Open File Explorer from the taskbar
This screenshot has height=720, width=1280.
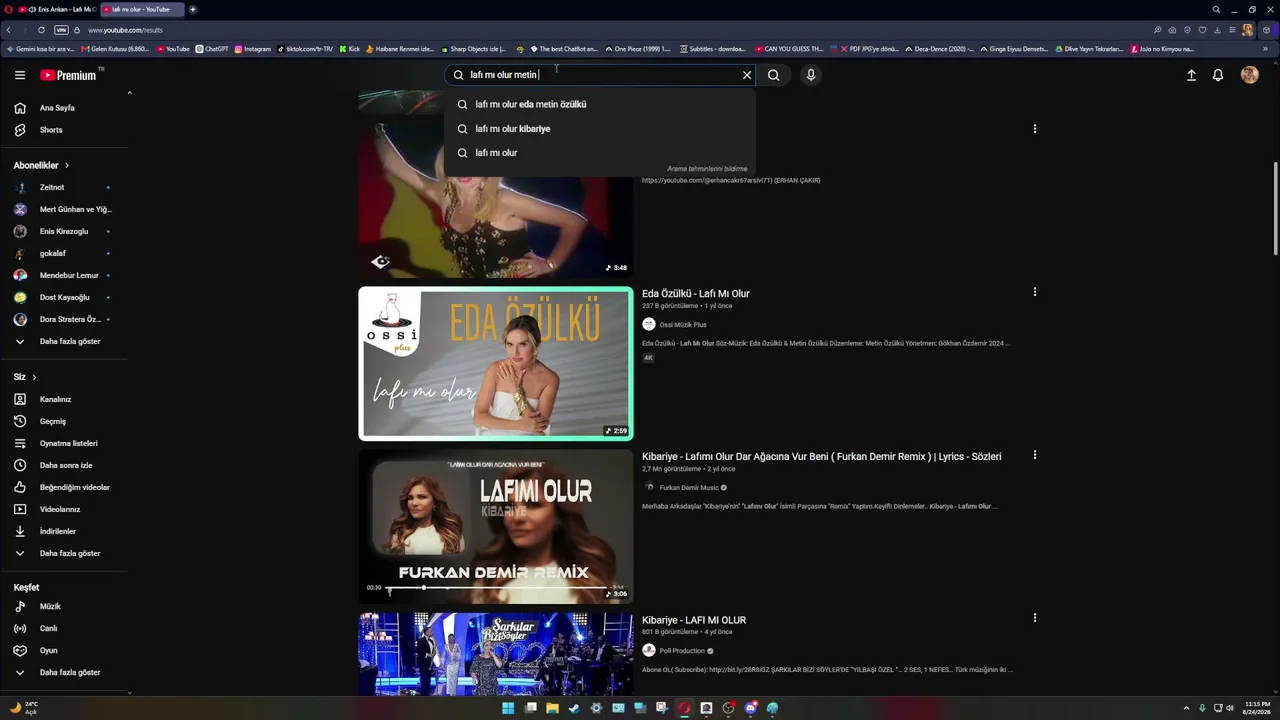(552, 708)
